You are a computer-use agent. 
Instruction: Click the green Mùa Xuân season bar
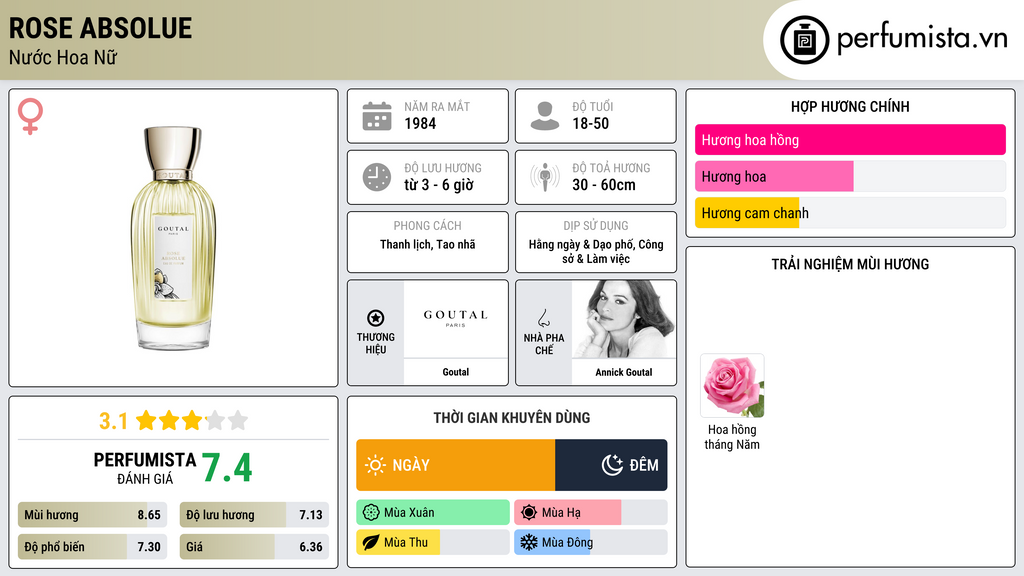point(433,513)
